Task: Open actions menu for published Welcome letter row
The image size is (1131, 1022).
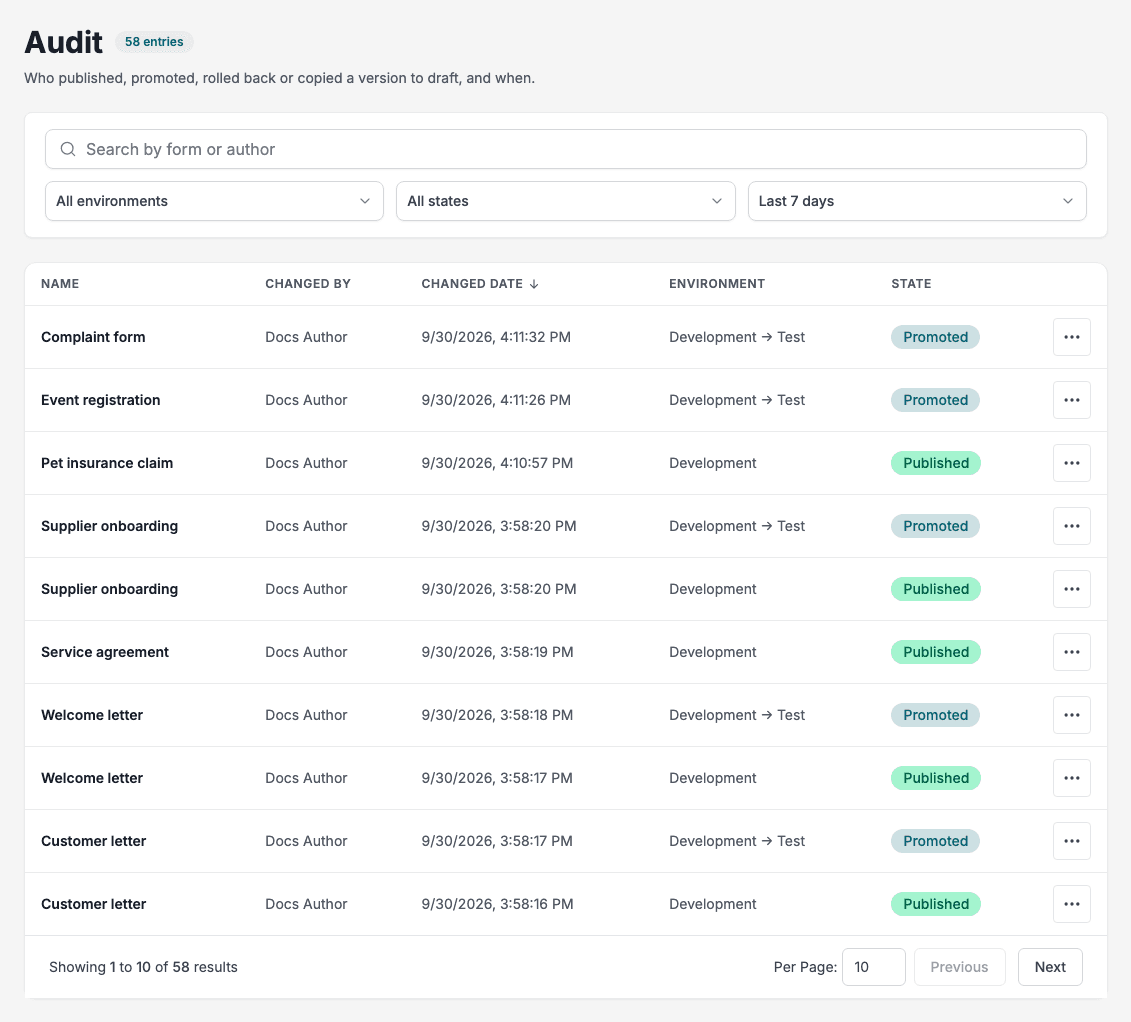Action: tap(1071, 777)
